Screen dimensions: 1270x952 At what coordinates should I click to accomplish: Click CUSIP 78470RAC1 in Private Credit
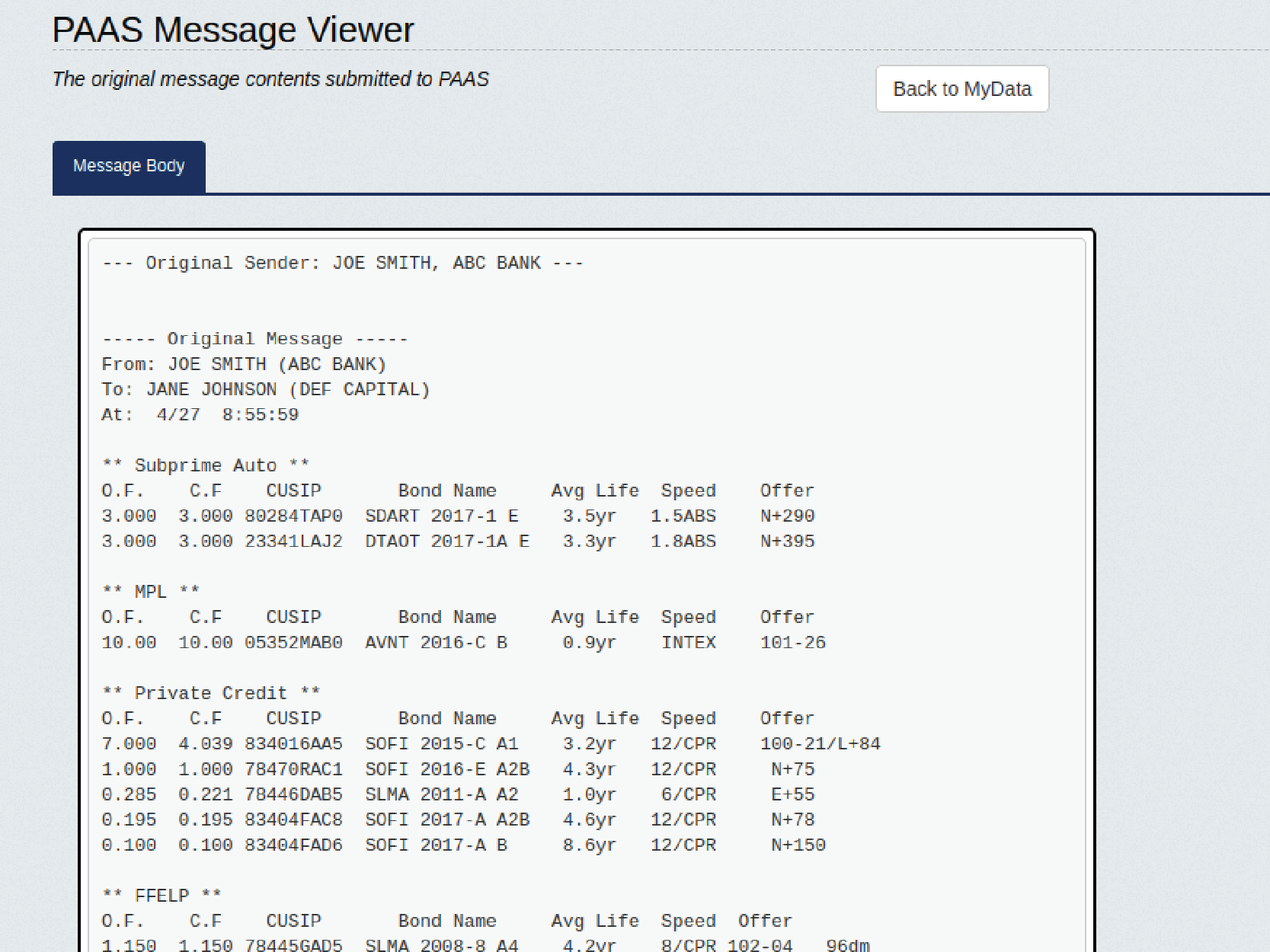click(x=293, y=769)
